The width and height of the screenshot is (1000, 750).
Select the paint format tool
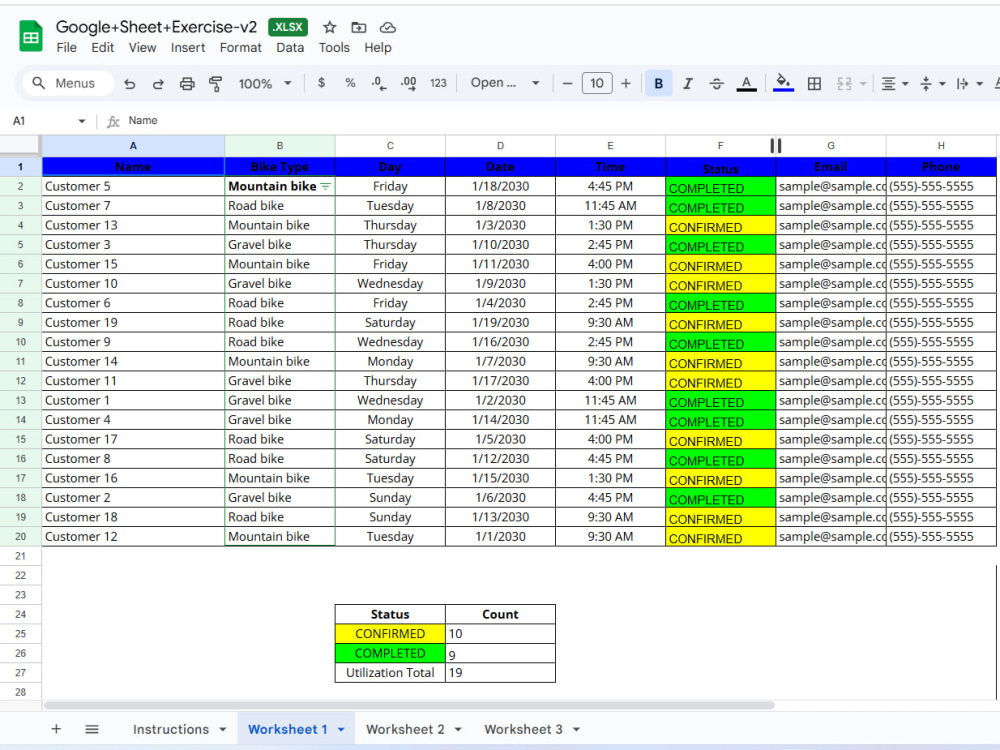(216, 84)
